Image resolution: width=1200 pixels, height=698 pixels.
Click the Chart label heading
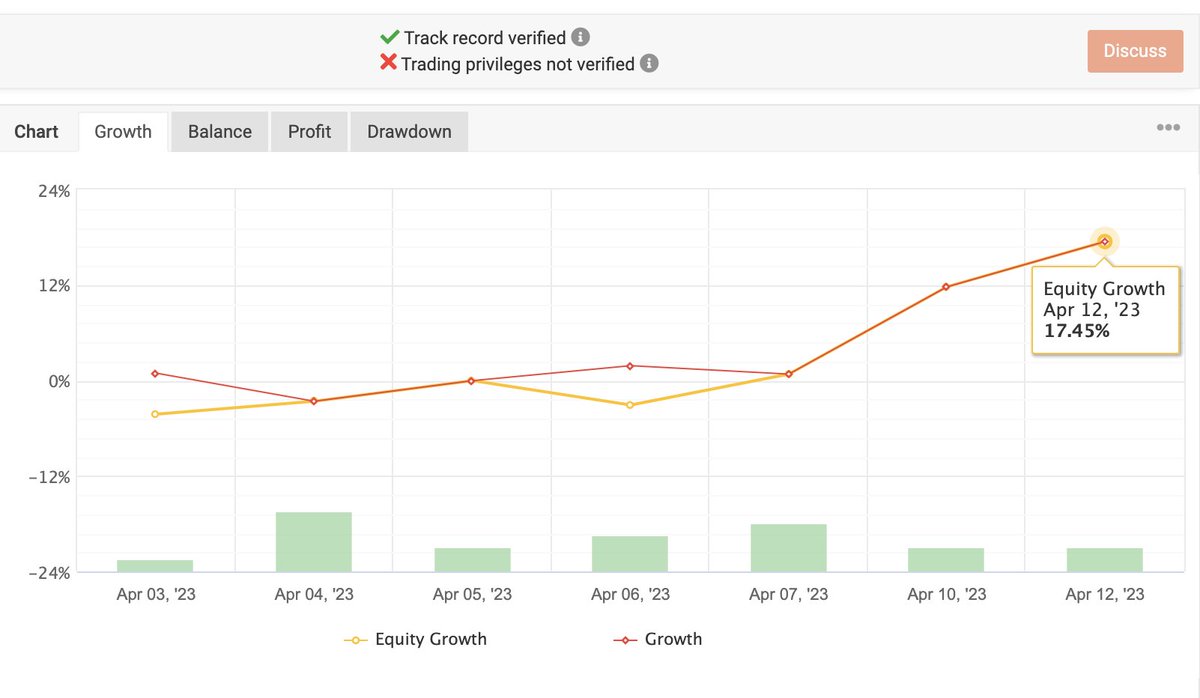(x=36, y=131)
